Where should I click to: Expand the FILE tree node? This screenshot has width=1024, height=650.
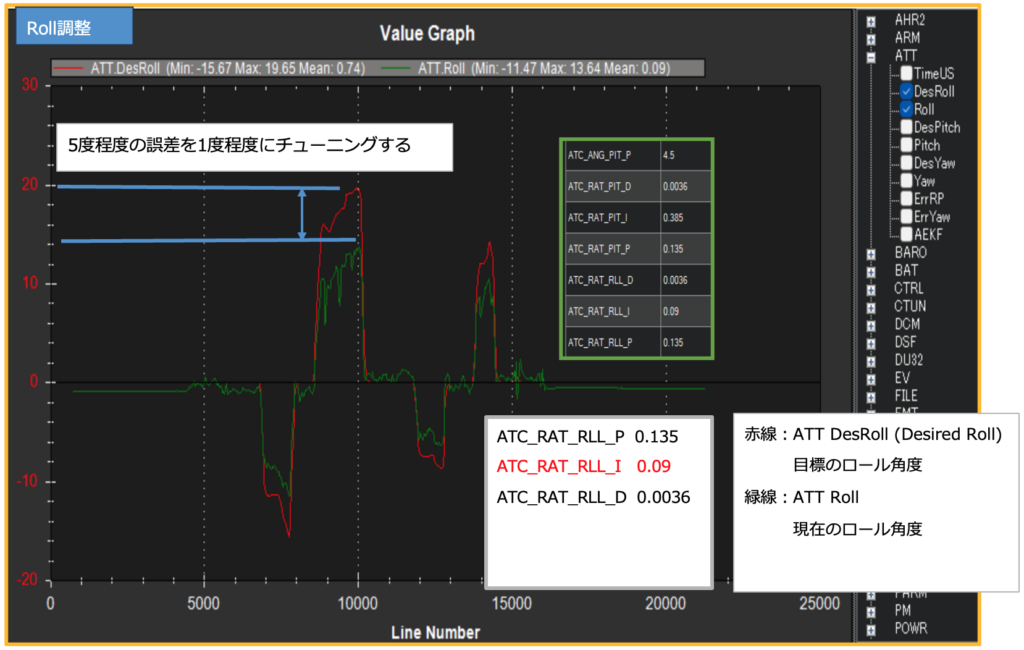coord(871,397)
